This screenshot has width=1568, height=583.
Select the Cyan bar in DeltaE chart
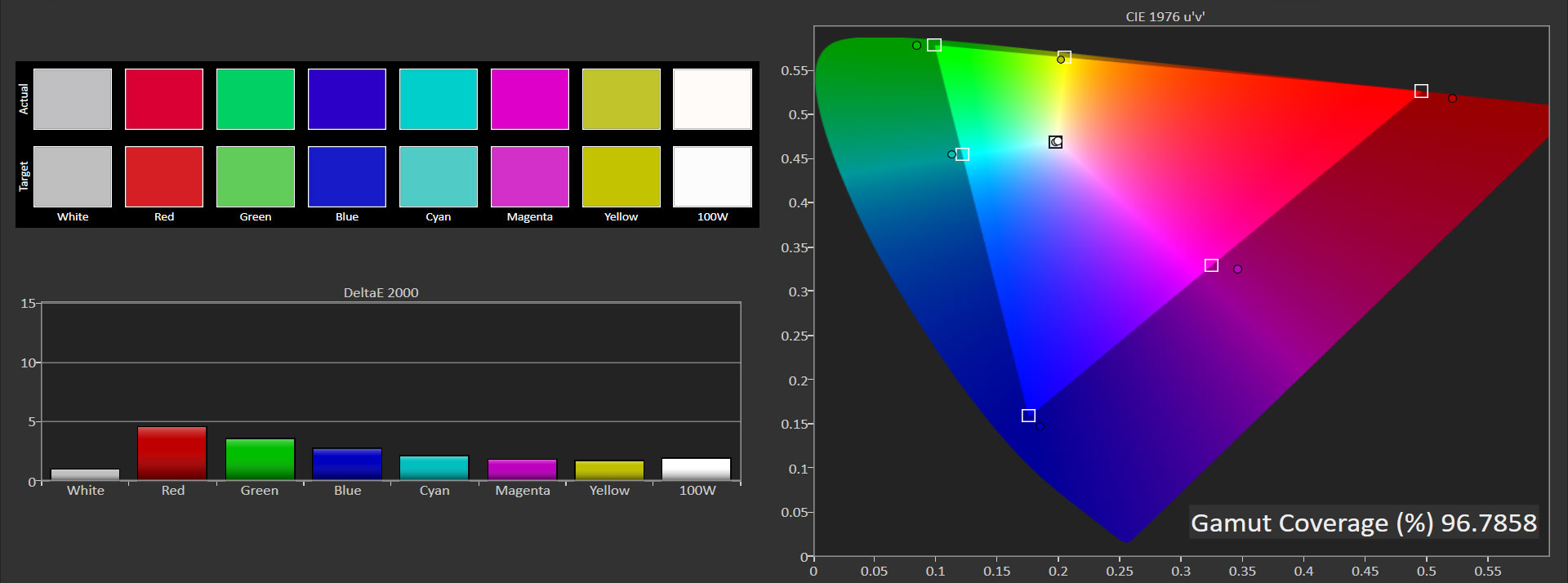pos(434,469)
